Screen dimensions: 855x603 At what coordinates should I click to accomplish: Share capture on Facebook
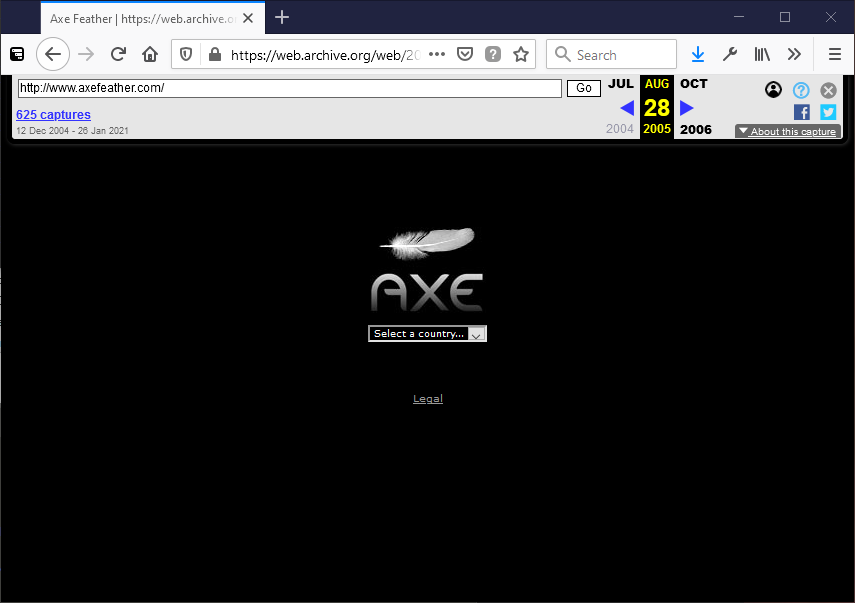pyautogui.click(x=802, y=112)
